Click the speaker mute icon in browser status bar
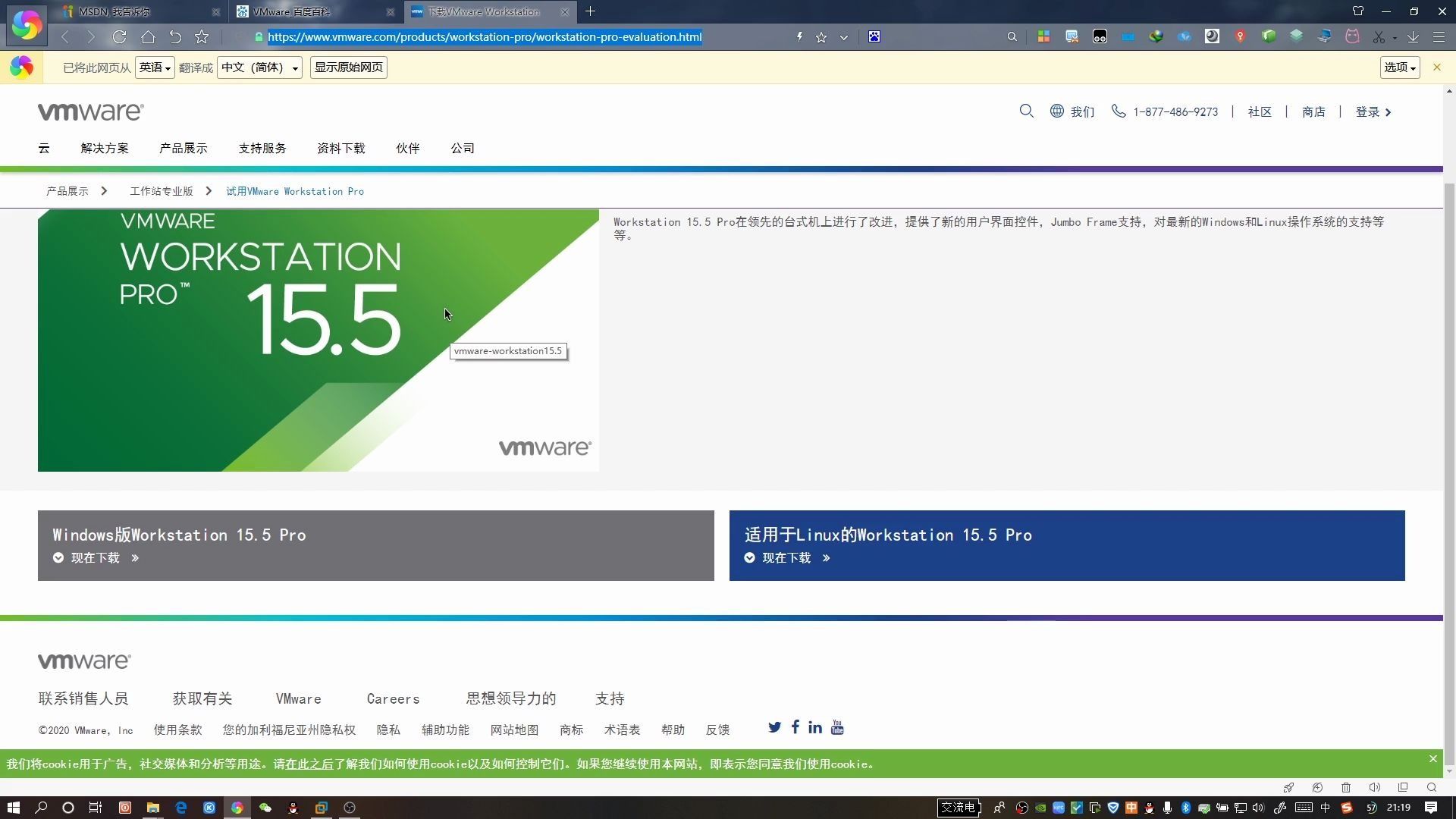Viewport: 1456px width, 819px height. (1374, 788)
